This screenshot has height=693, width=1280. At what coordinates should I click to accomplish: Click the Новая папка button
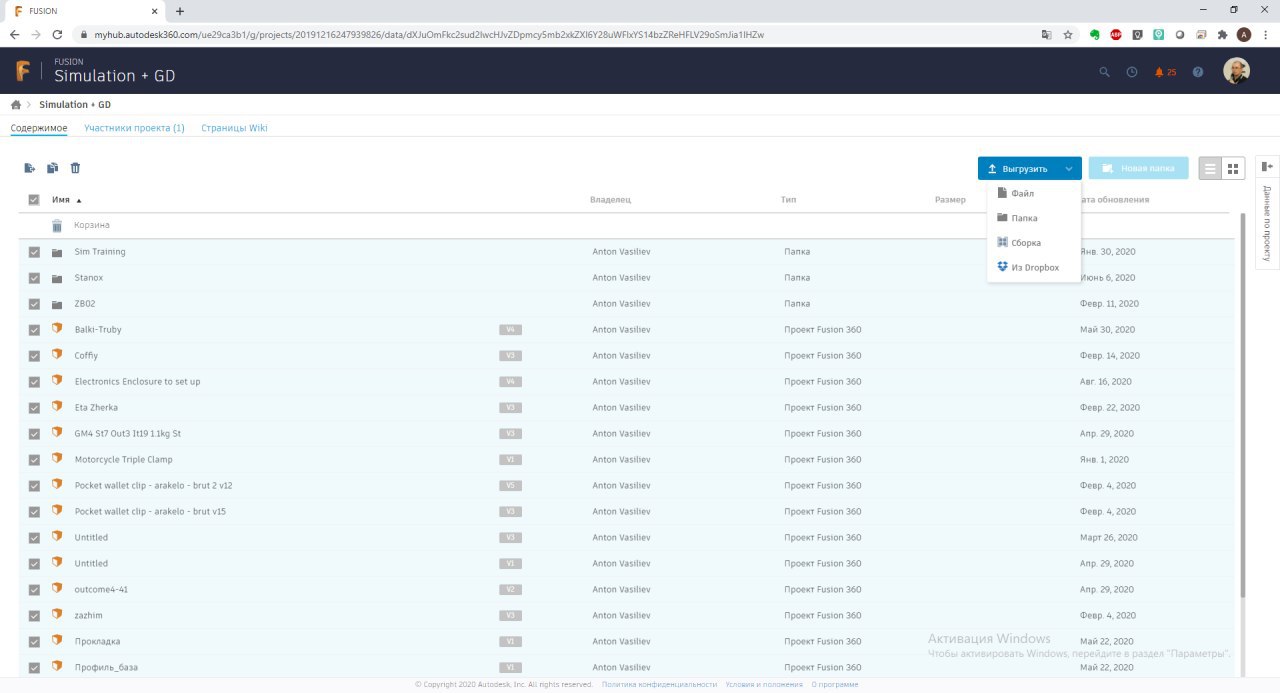(1138, 169)
